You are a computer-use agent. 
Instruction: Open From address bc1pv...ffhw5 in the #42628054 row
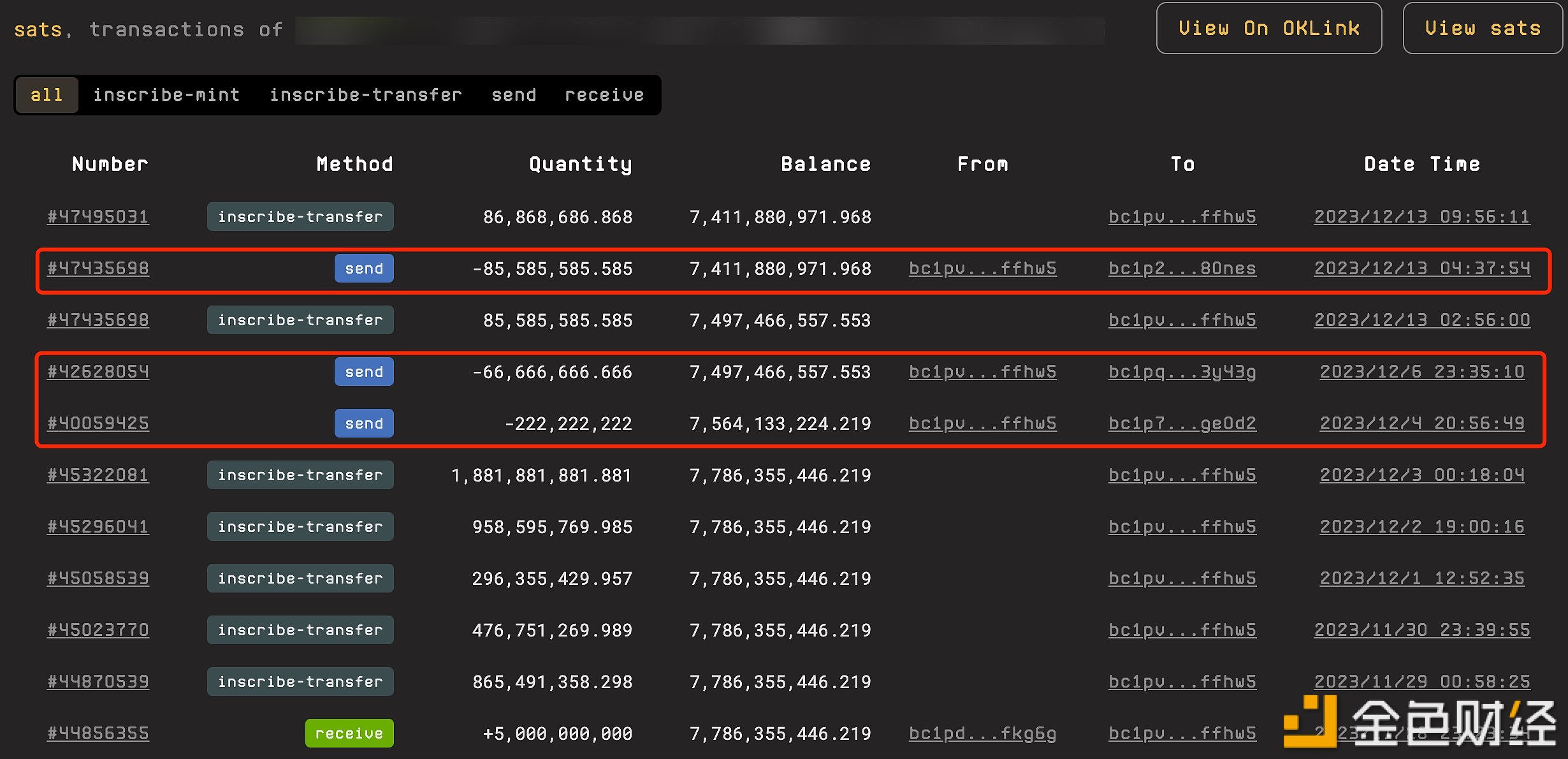tap(983, 372)
